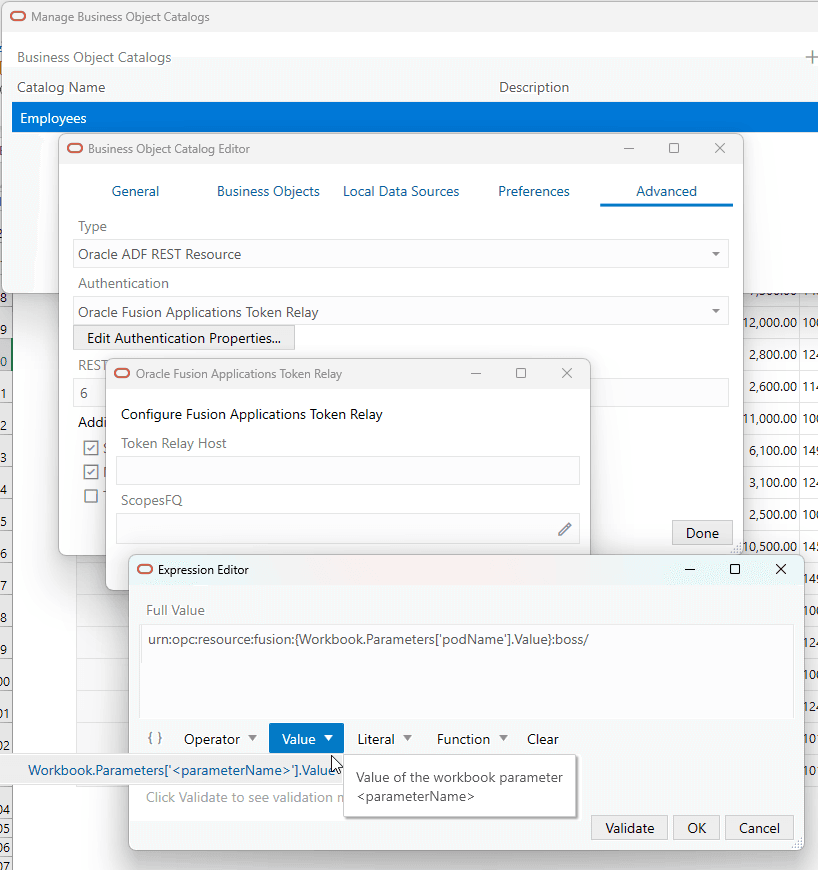Add a new Business Object Catalog via plus icon

[x=811, y=57]
